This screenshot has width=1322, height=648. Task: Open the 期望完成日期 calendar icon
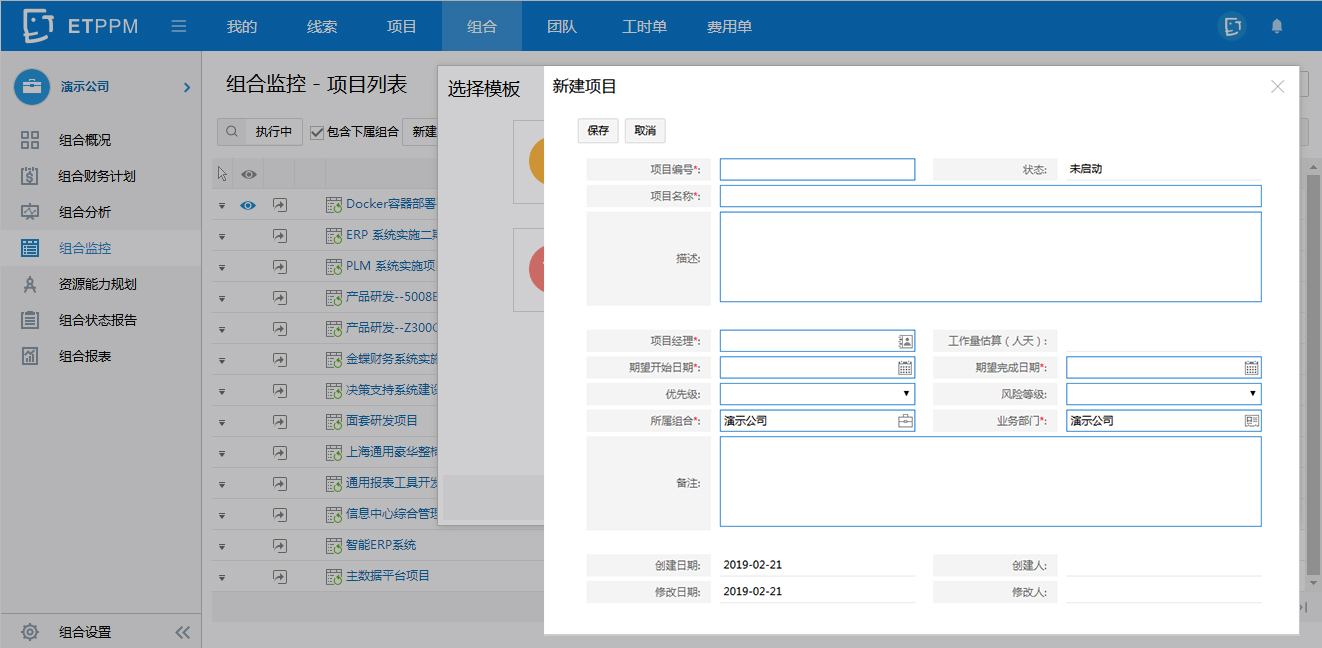1252,367
